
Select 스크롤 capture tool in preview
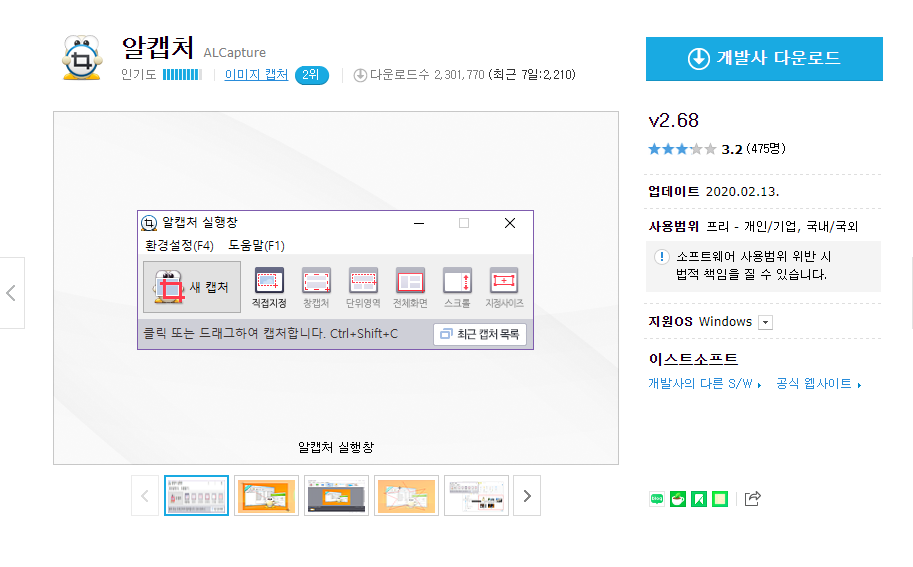457,288
